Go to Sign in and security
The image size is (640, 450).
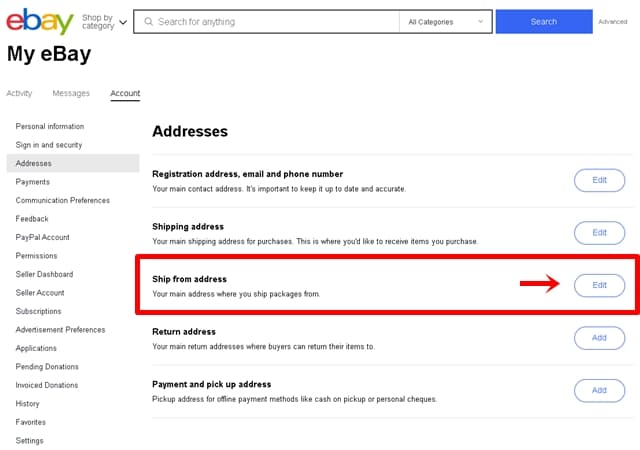49,145
